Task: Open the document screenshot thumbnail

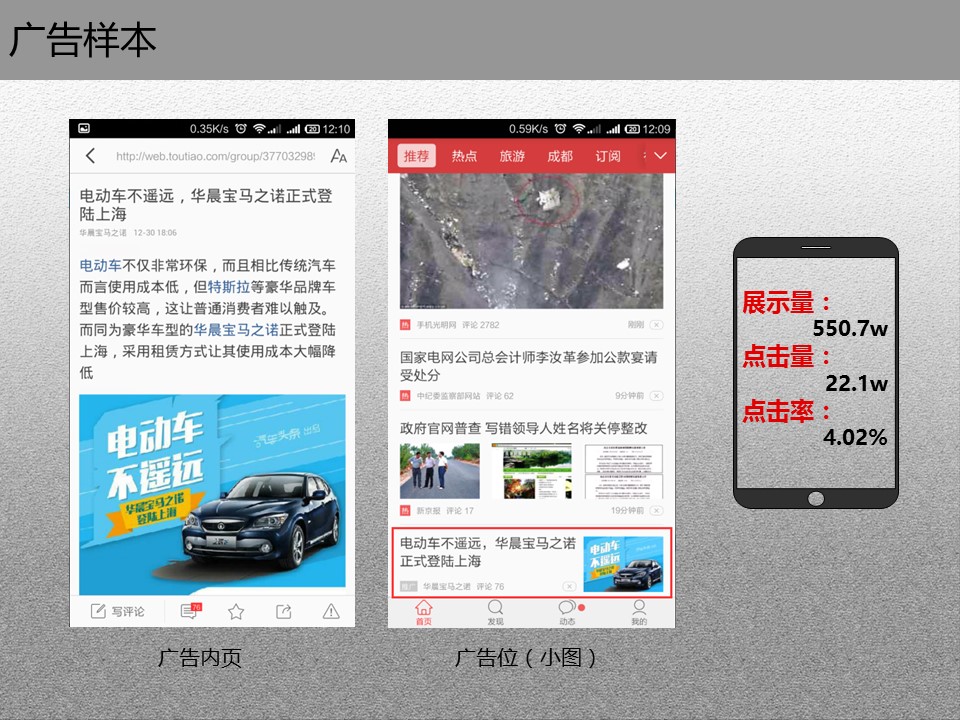Action: pos(623,471)
